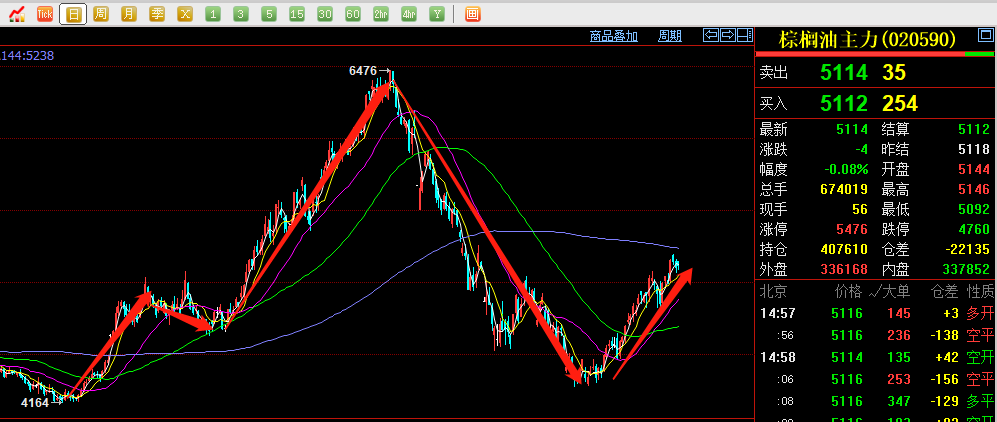Switch to the 1-minute chart
The width and height of the screenshot is (997, 422).
point(213,13)
